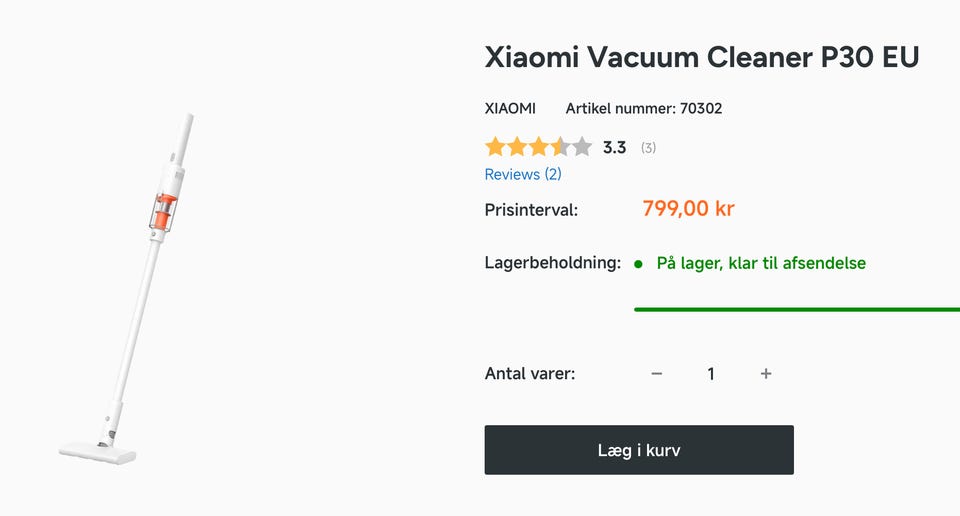Click the second rating star
The image size is (960, 516).
click(517, 148)
